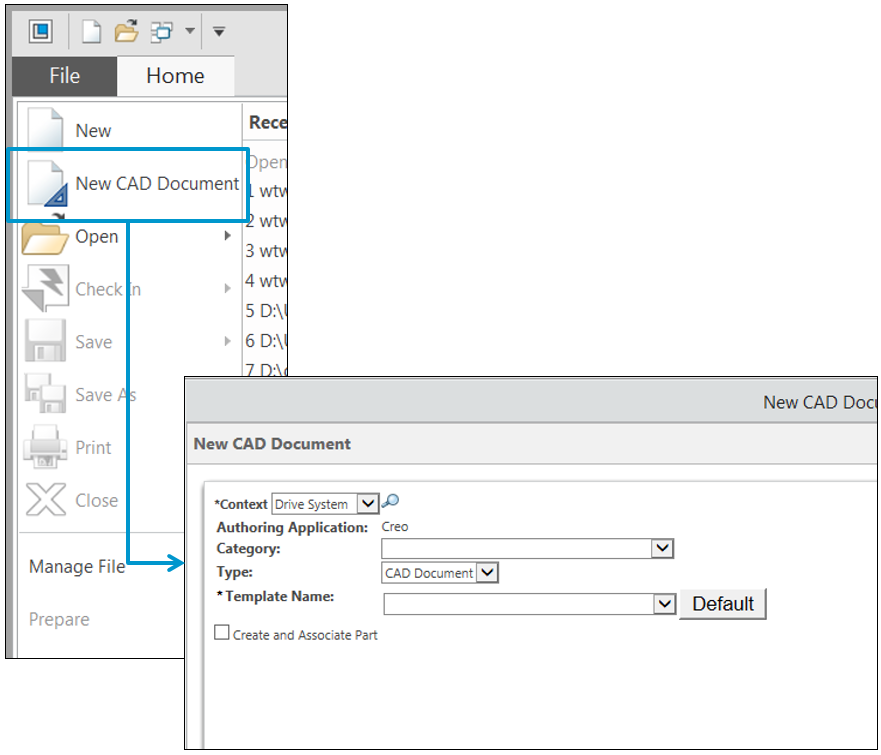Screen dimensions: 881x755
Task: Click the New CAD Document page icon
Action: pos(46,184)
